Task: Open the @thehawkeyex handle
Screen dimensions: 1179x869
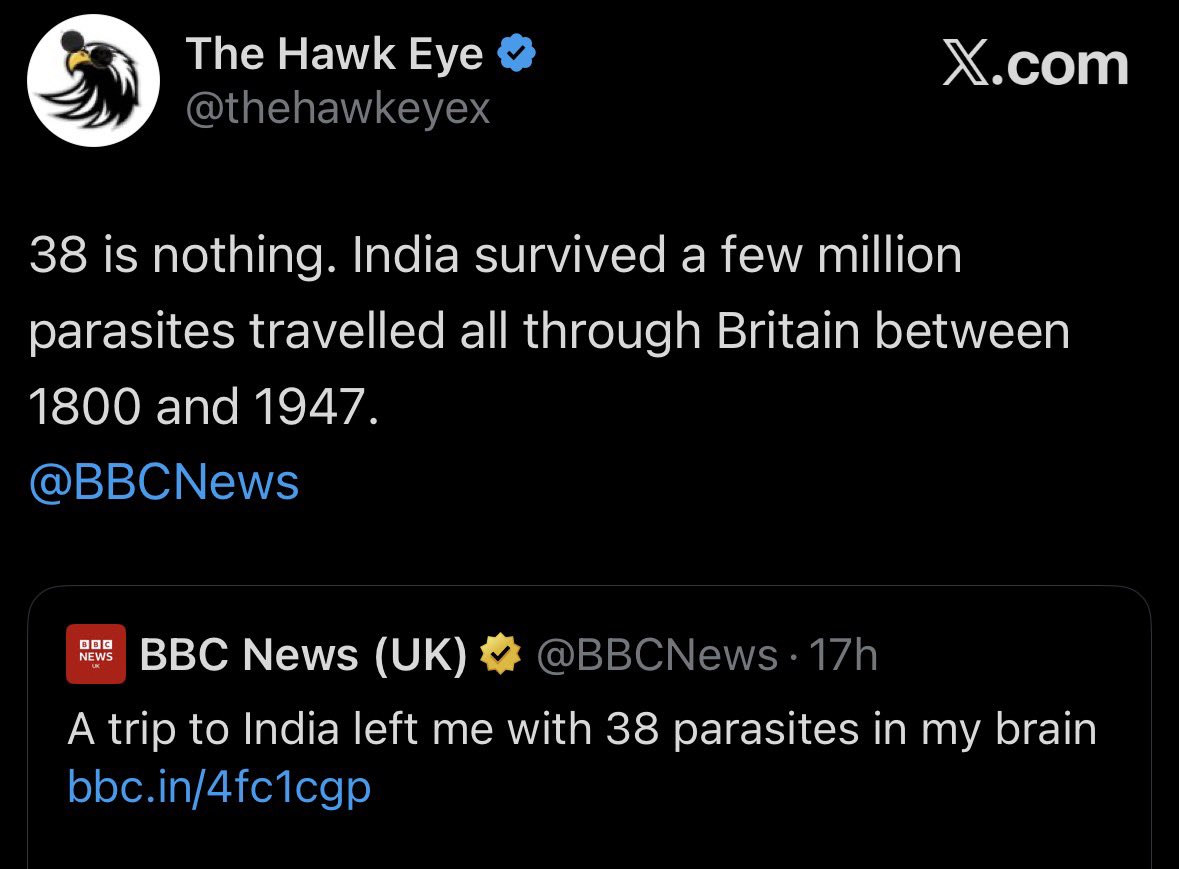Action: coord(338,108)
